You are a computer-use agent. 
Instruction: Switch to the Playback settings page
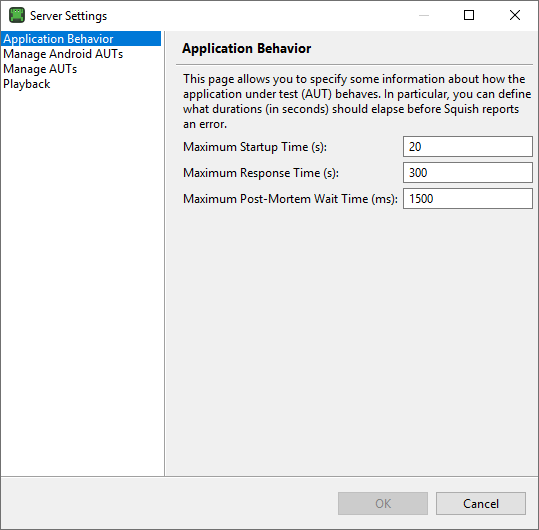tap(26, 84)
